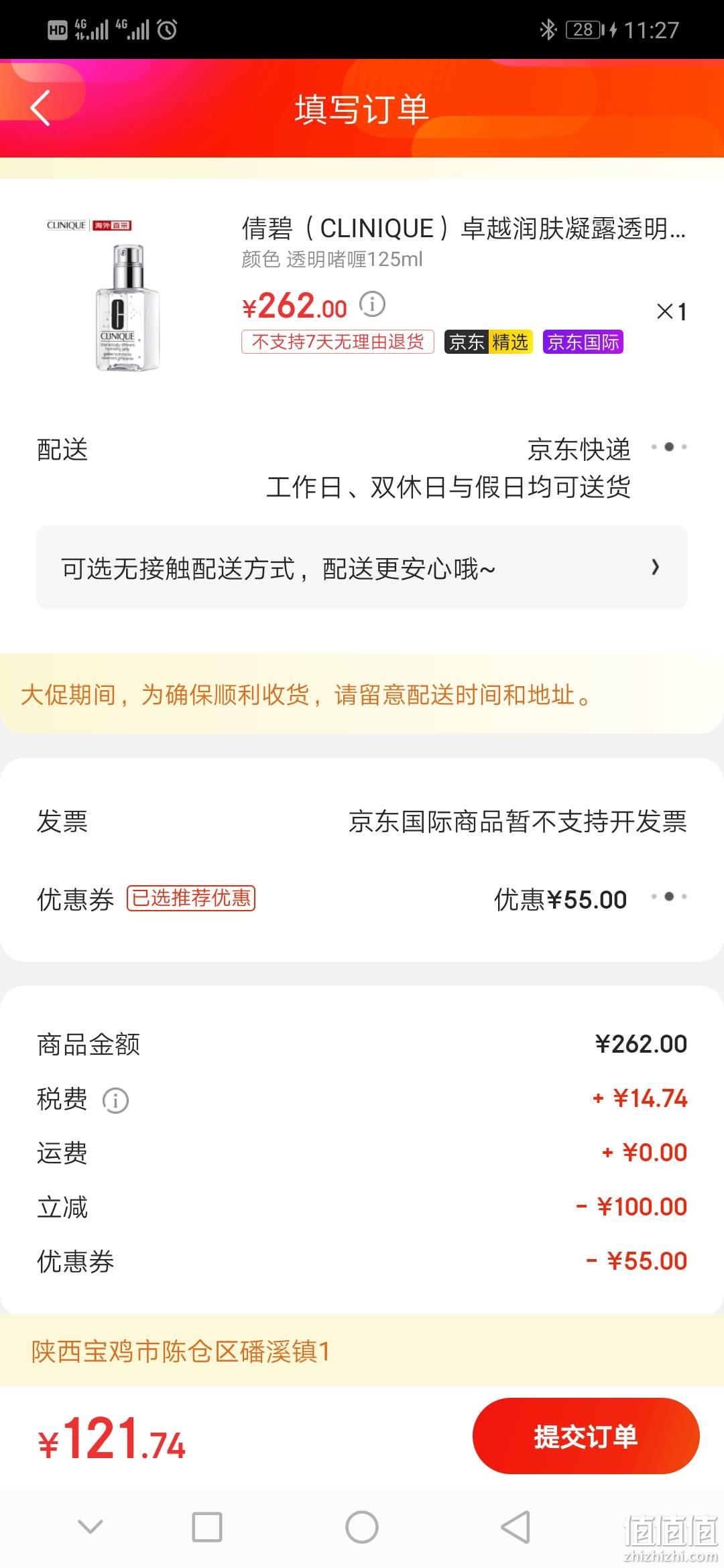Open delivery options dots beside 京东快递
The image size is (724, 1568).
pyautogui.click(x=669, y=447)
